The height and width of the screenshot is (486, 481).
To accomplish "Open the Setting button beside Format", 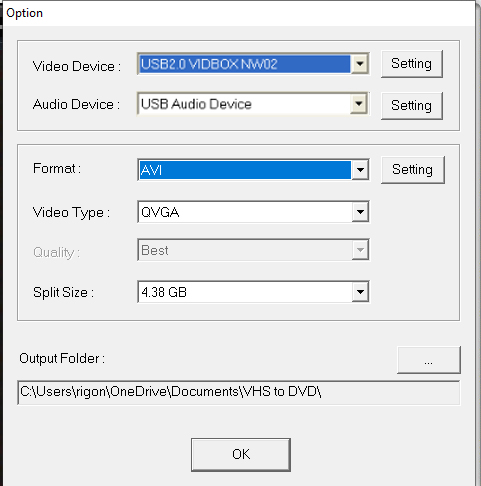I will [x=413, y=170].
